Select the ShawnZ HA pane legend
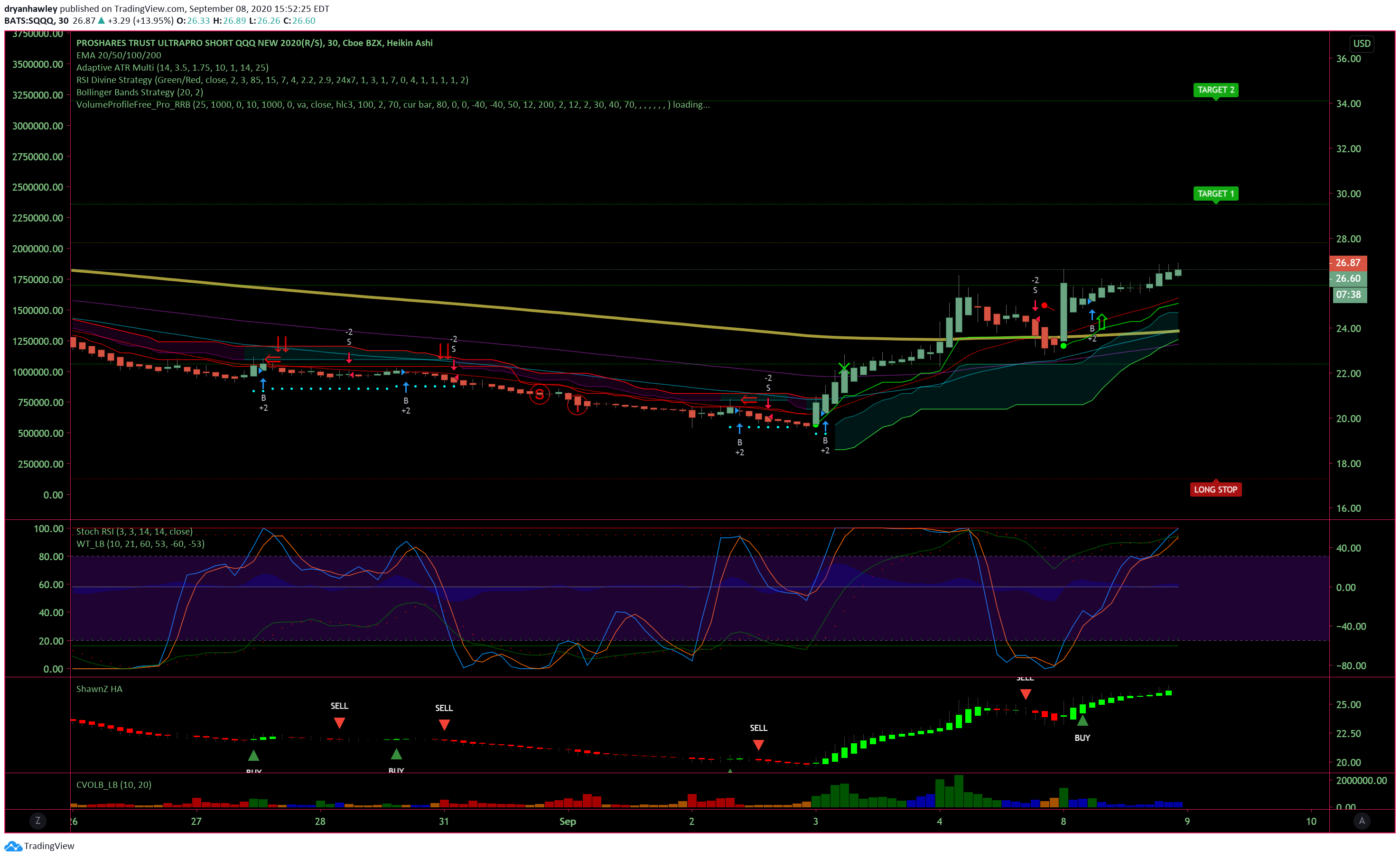The image size is (1400, 859). [x=100, y=689]
